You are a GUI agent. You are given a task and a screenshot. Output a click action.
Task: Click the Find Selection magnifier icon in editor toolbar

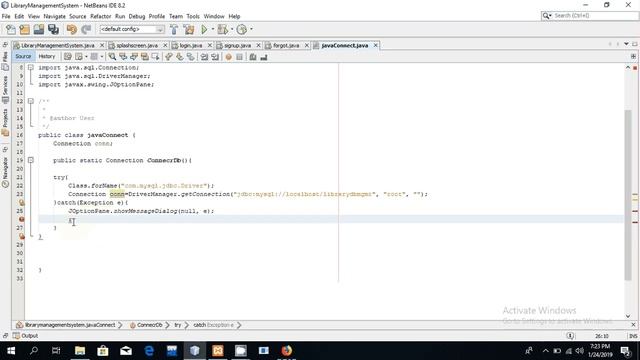[112, 57]
